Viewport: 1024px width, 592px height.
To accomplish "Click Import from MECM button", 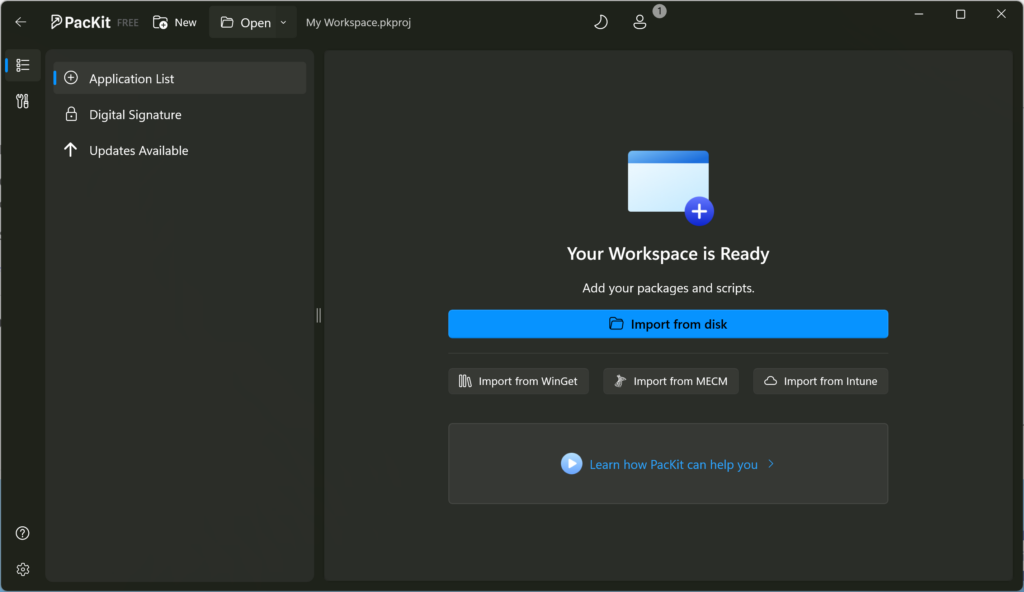I will [x=671, y=381].
